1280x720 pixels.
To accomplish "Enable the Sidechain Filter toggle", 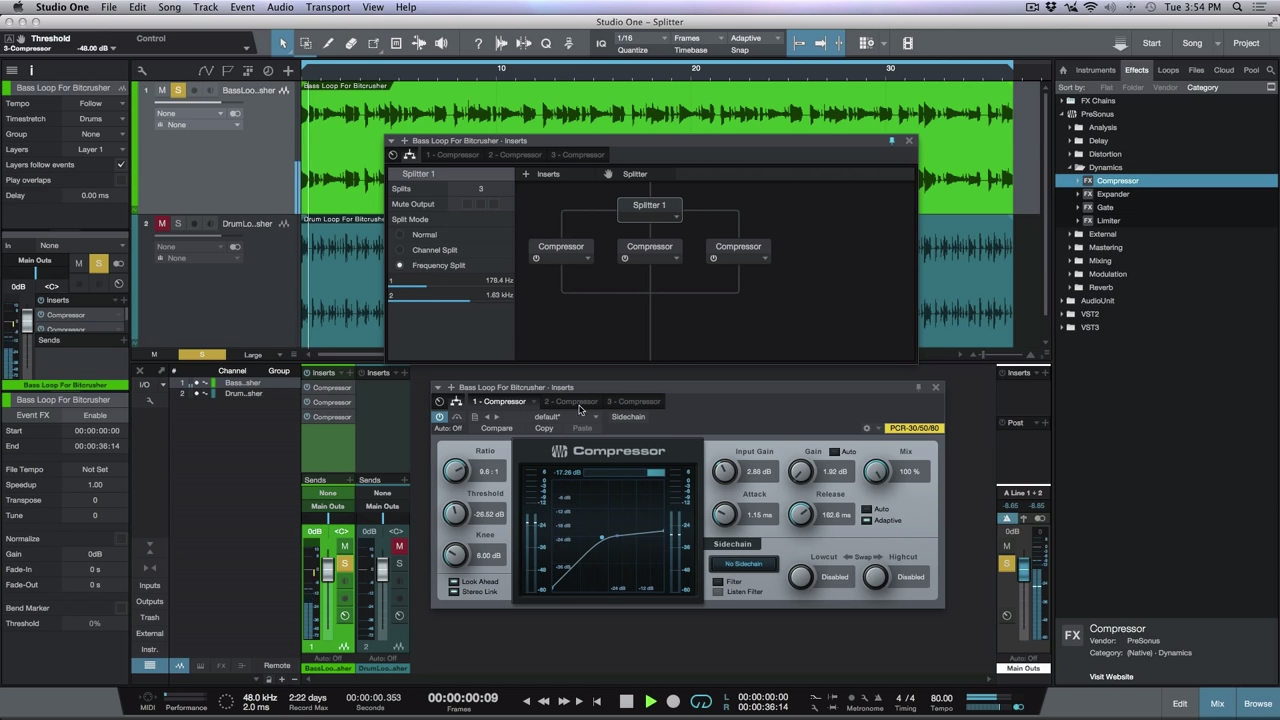I will point(718,582).
